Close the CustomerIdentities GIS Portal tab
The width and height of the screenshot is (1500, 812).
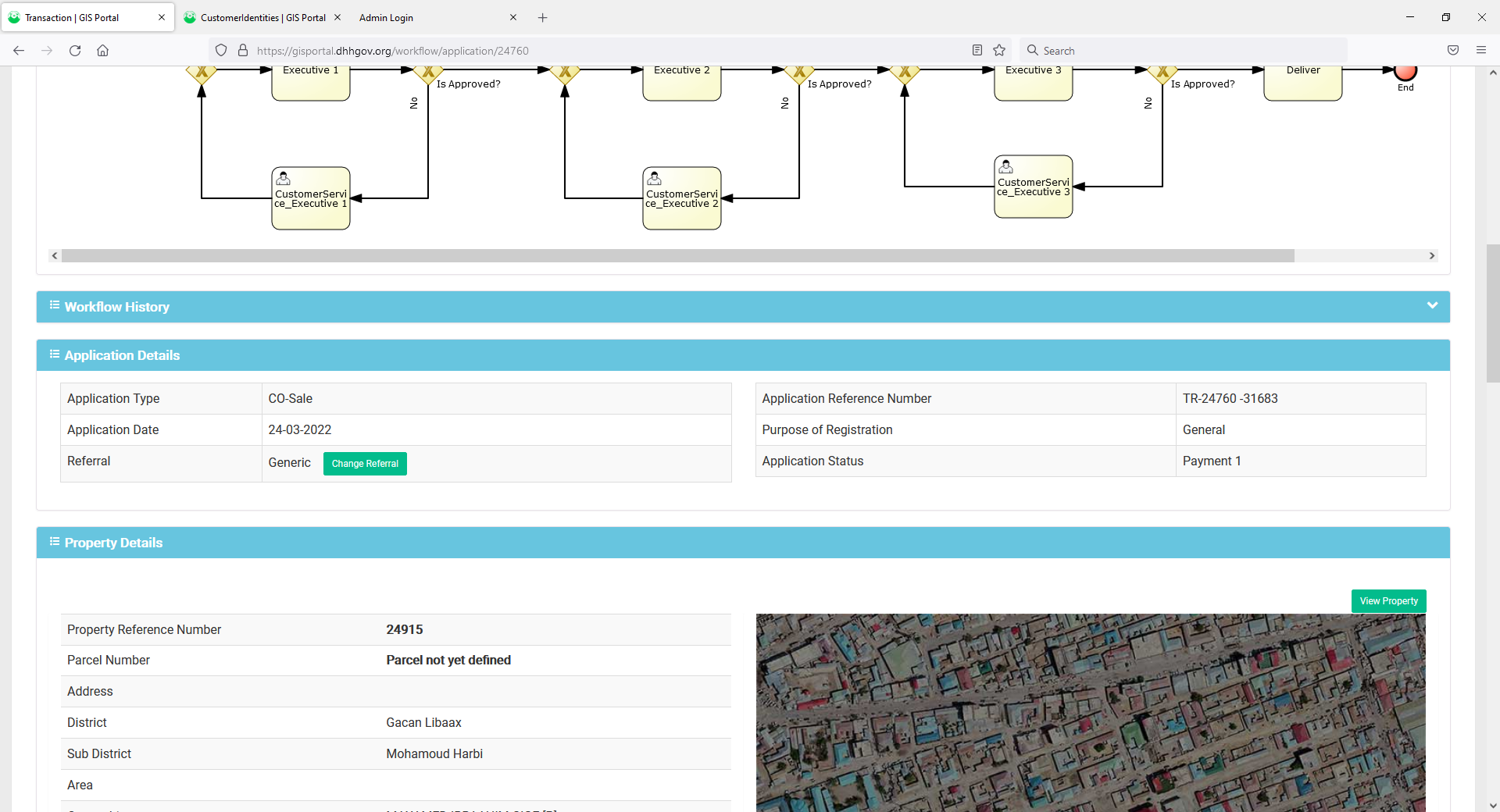[337, 17]
